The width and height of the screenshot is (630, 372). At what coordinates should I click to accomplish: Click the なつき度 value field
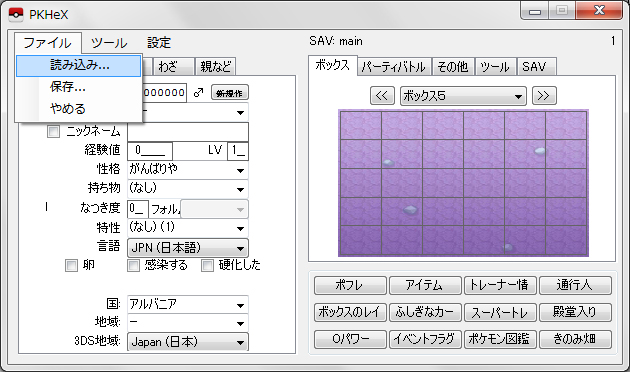138,209
